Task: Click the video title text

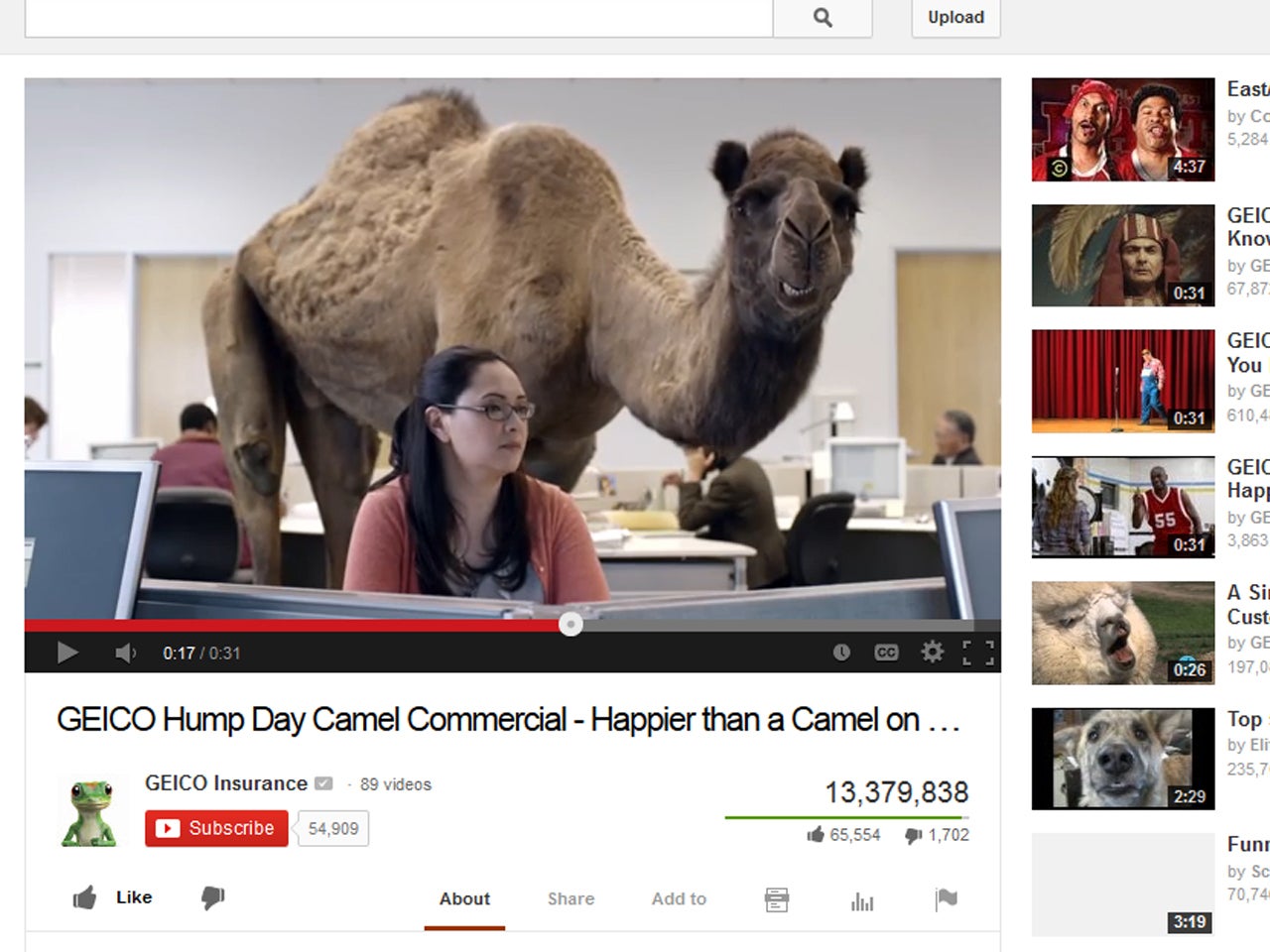Action: point(508,719)
